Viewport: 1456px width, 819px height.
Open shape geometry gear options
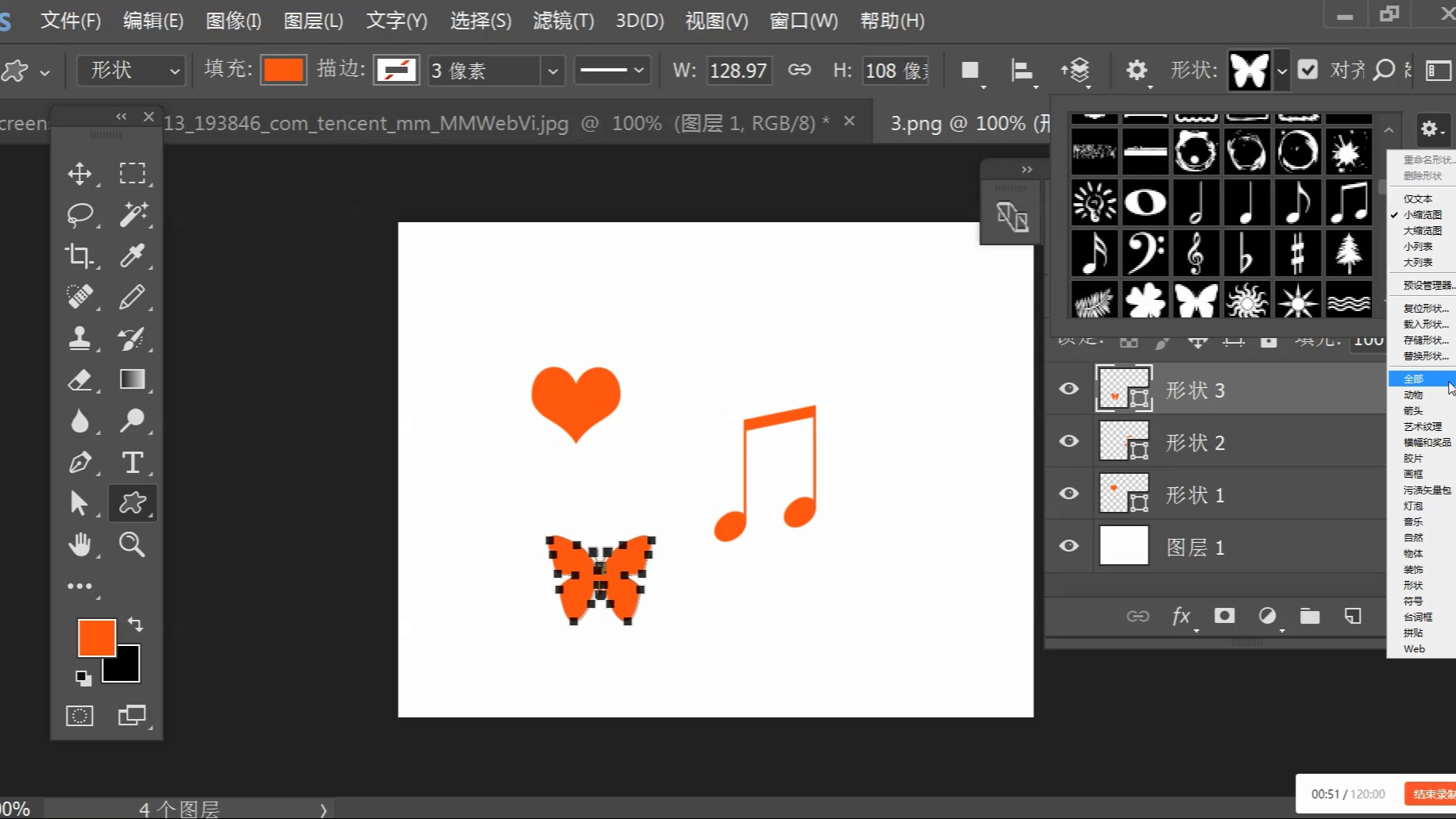point(1137,71)
